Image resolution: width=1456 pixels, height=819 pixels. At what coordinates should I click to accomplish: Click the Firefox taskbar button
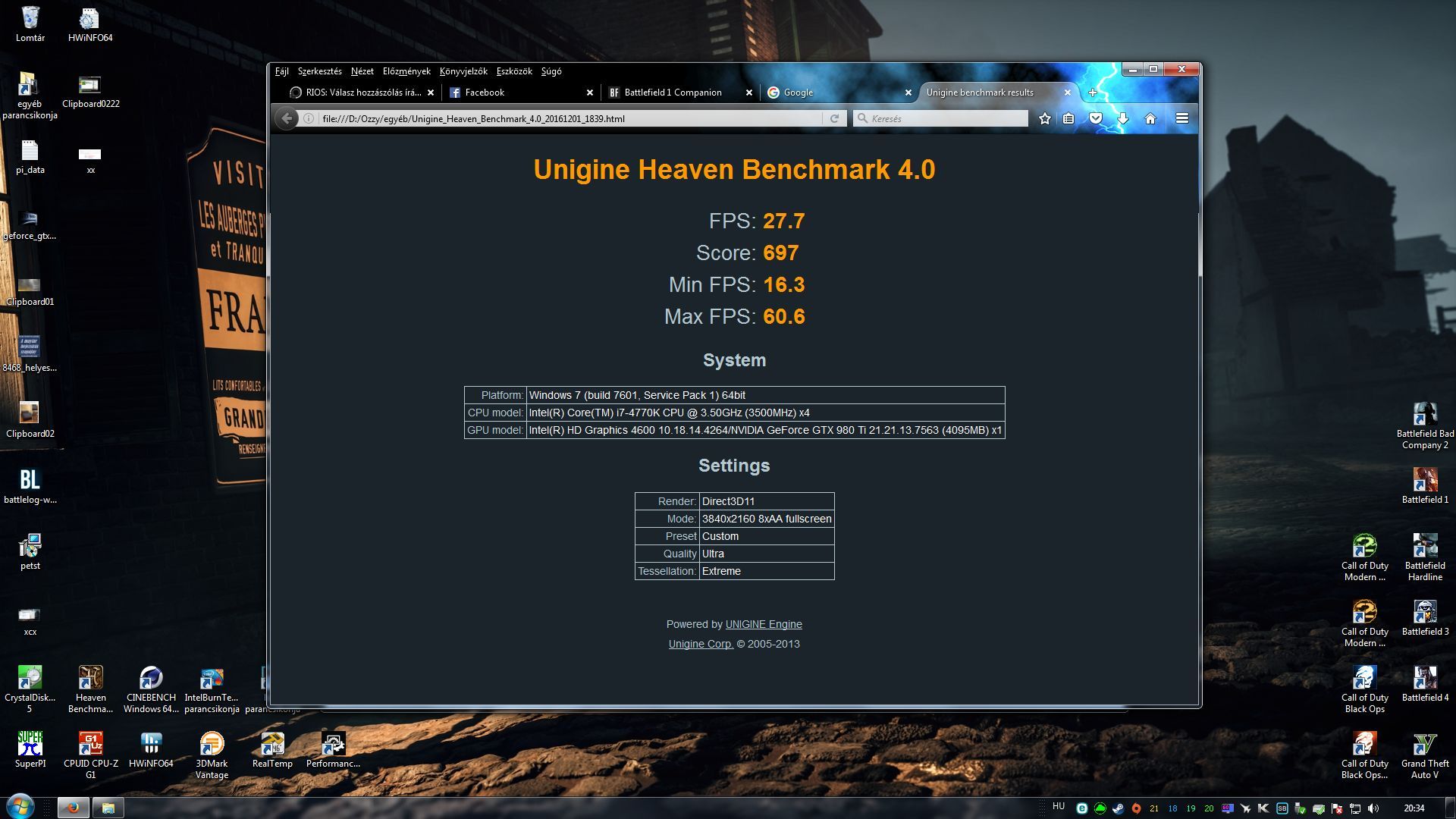[74, 808]
